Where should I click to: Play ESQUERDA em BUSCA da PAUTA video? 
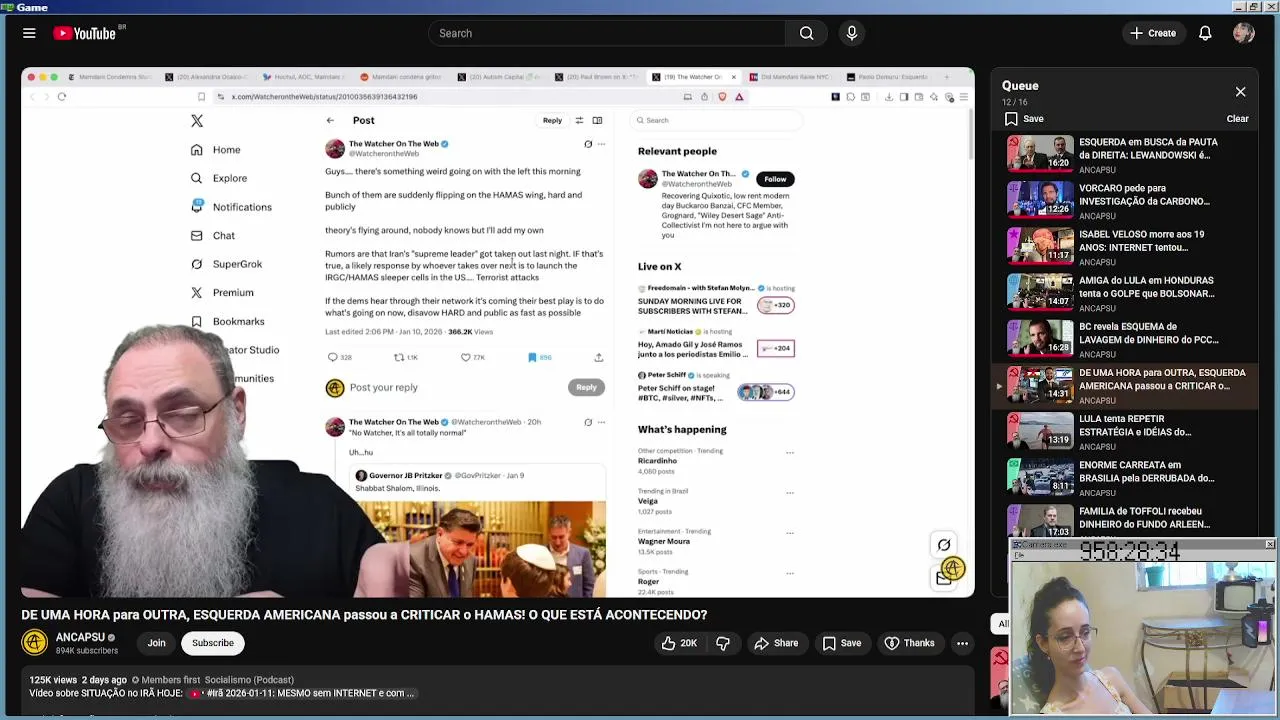1126,154
